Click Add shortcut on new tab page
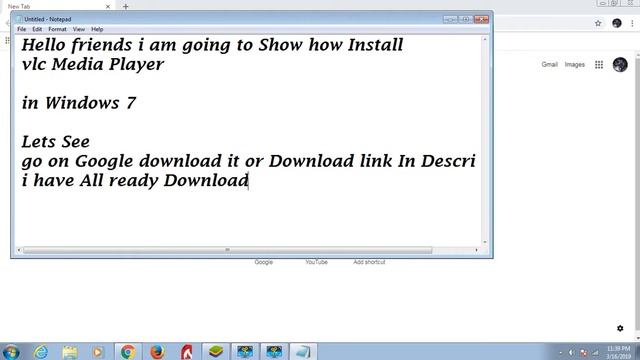The height and width of the screenshot is (360, 640). (x=369, y=262)
